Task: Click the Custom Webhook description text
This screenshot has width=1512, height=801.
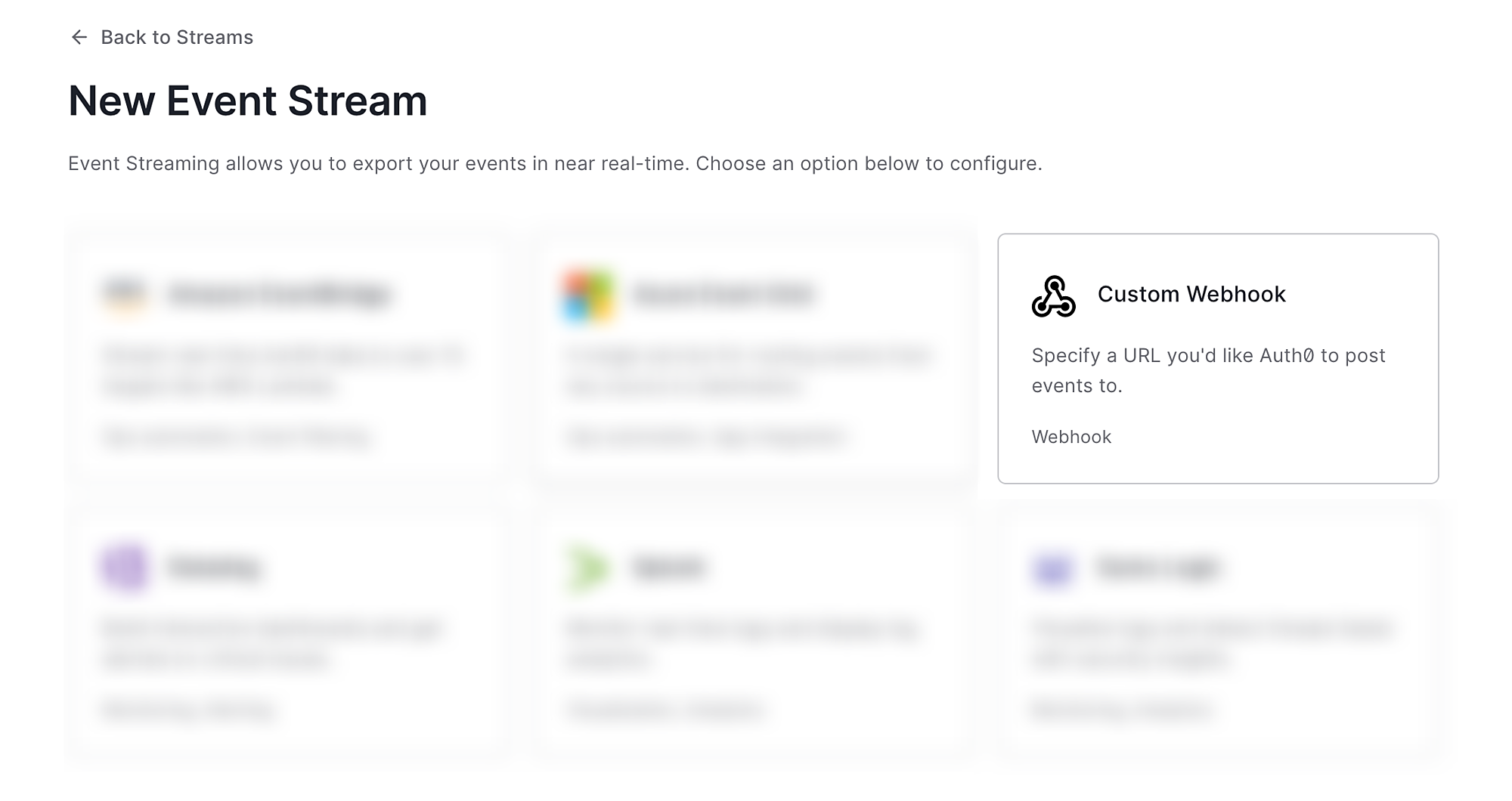Action: tap(1207, 371)
